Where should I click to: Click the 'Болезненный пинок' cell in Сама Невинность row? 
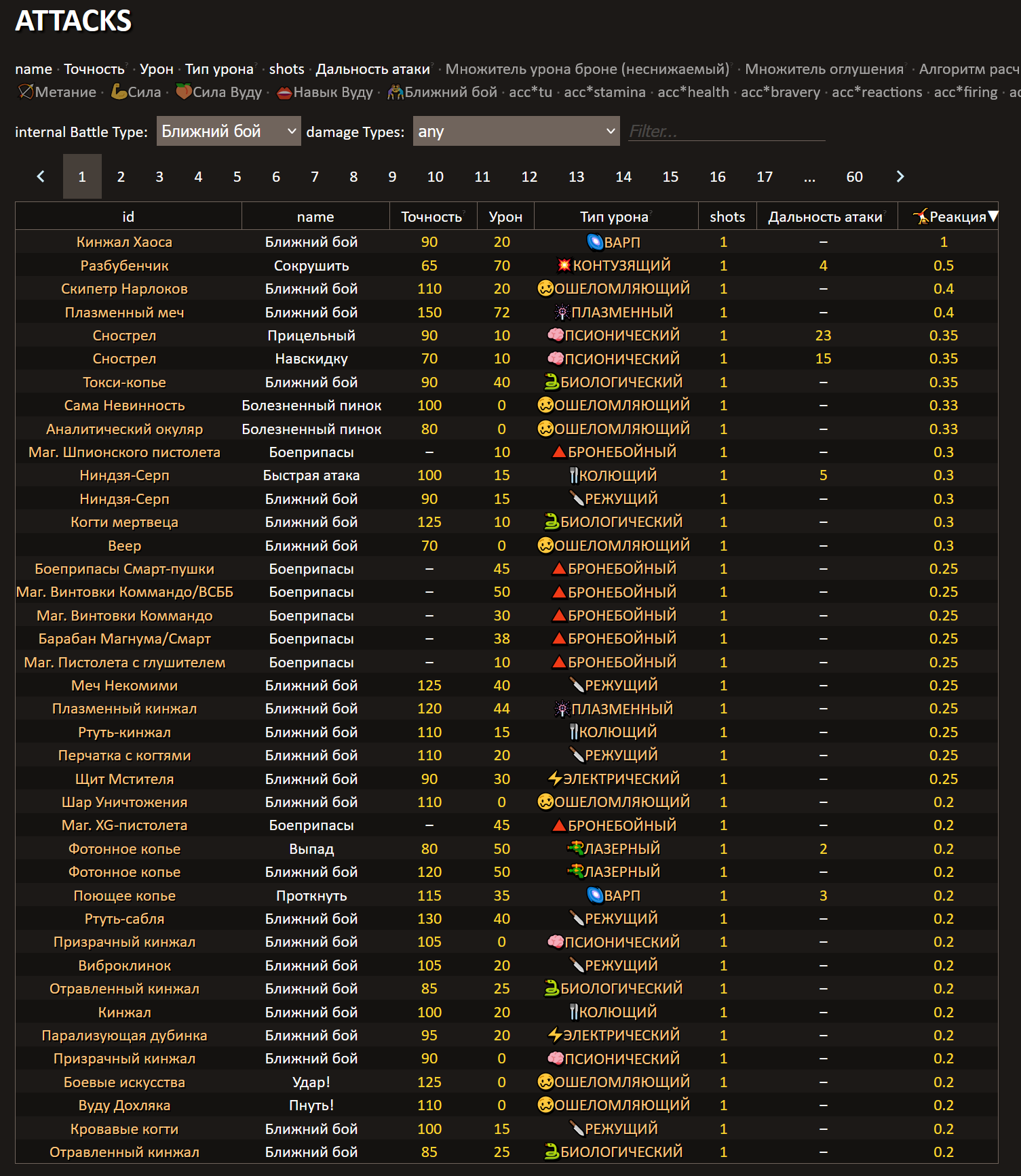(311, 405)
